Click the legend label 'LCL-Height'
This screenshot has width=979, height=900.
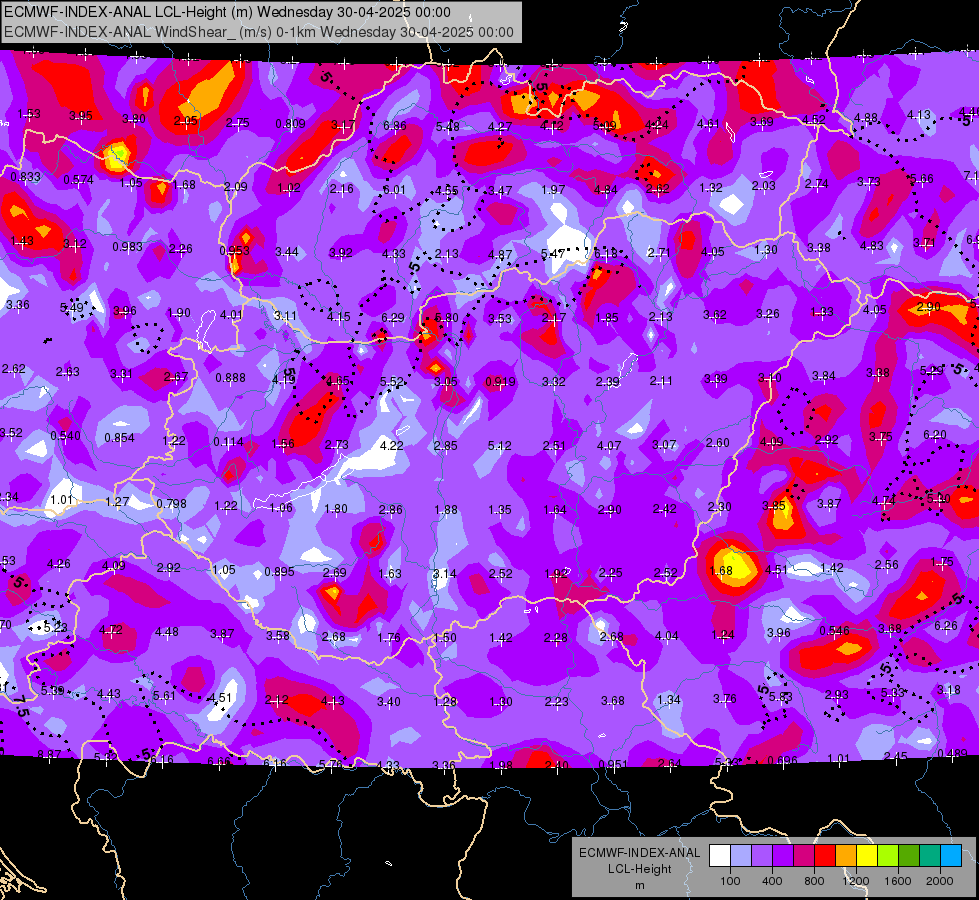(x=639, y=869)
